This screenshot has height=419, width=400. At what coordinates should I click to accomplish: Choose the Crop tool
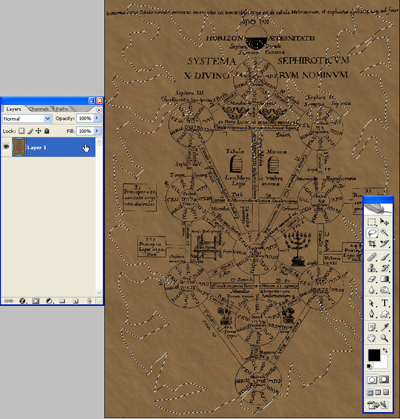pos(372,244)
